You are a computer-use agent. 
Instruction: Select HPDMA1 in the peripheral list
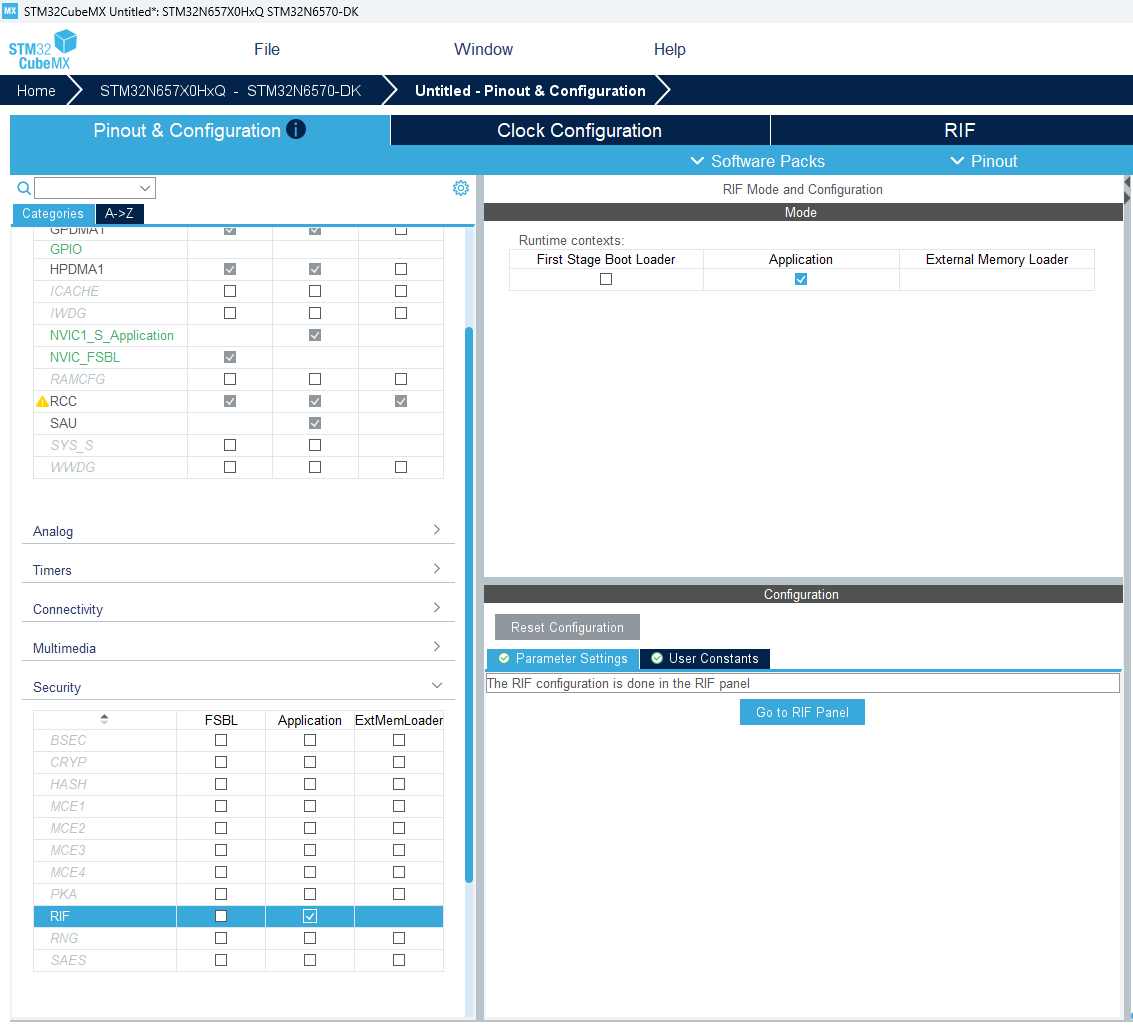tap(77, 270)
